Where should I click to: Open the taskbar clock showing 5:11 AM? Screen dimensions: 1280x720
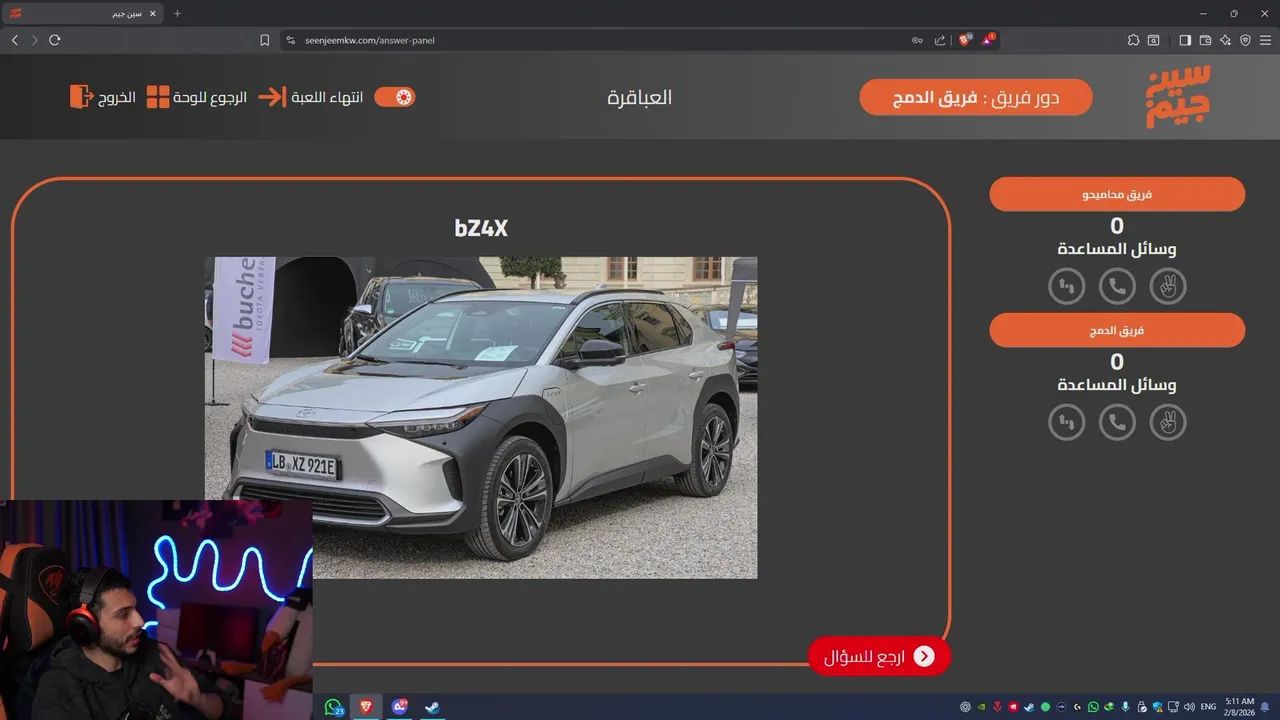[1240, 707]
